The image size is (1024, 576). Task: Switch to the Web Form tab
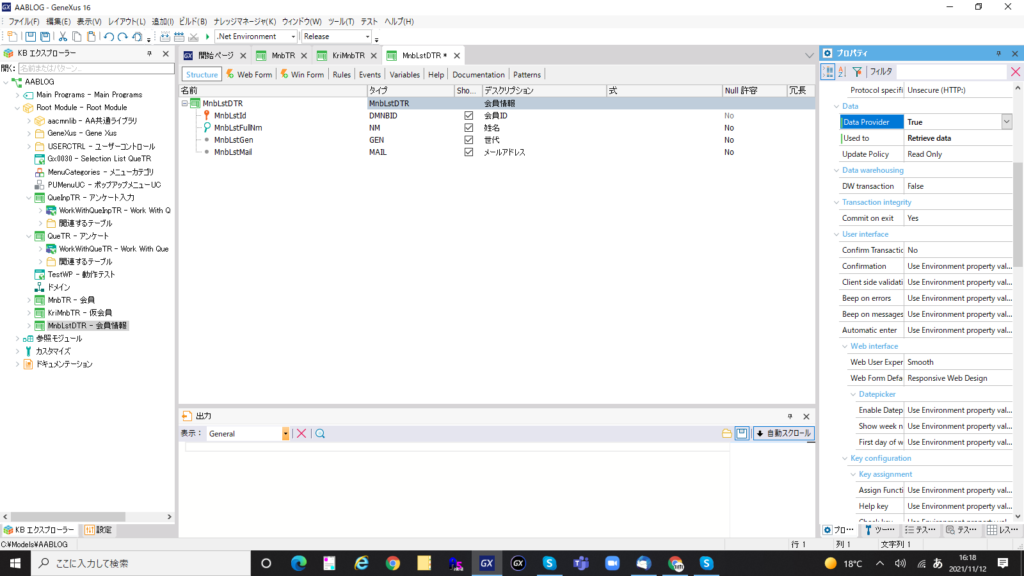[x=249, y=74]
